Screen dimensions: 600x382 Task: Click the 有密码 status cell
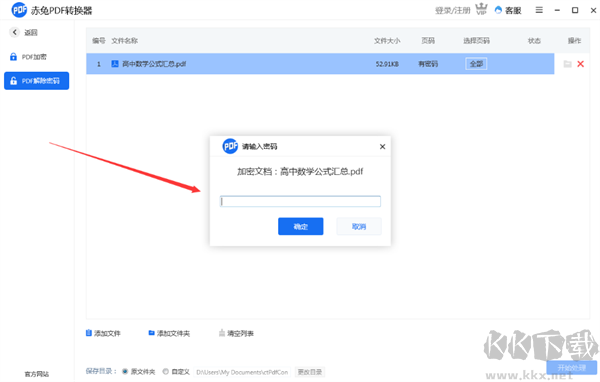pyautogui.click(x=428, y=64)
